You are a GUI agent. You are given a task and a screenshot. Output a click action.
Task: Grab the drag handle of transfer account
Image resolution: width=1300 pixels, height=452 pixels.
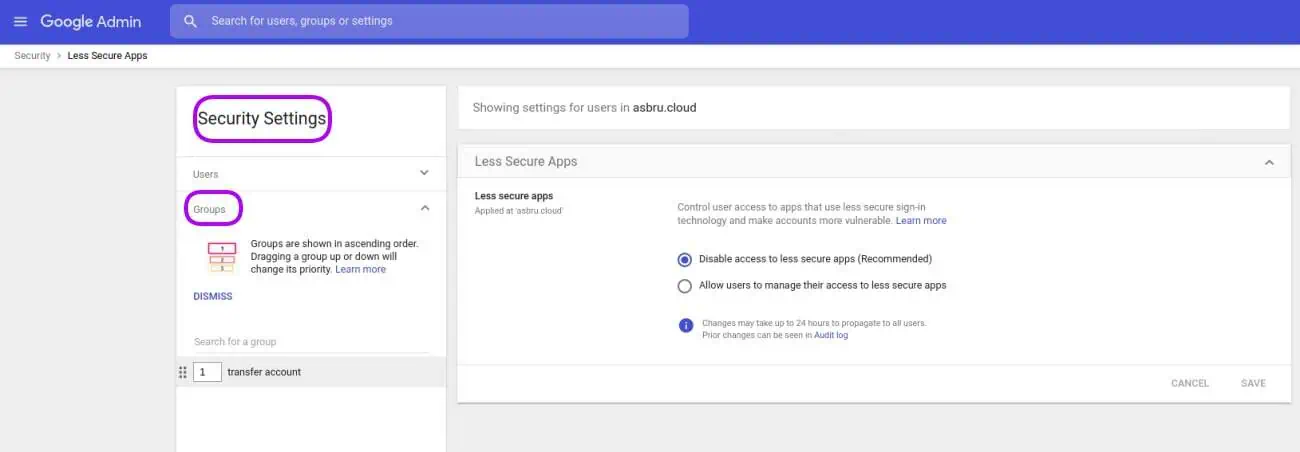pos(183,372)
